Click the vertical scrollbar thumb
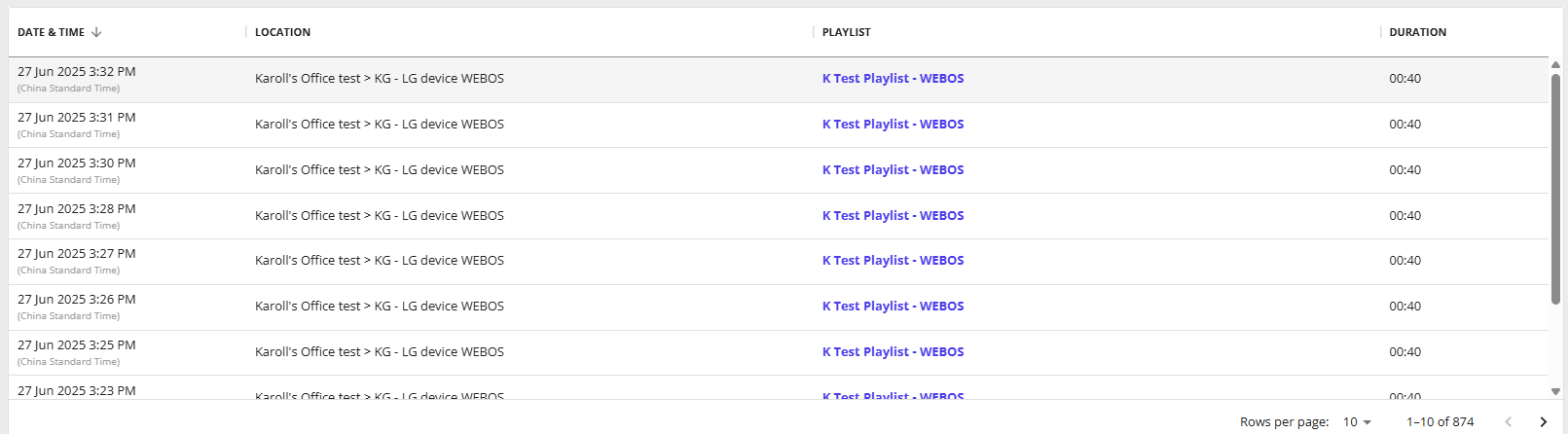The width and height of the screenshot is (1568, 434). pos(1555,189)
